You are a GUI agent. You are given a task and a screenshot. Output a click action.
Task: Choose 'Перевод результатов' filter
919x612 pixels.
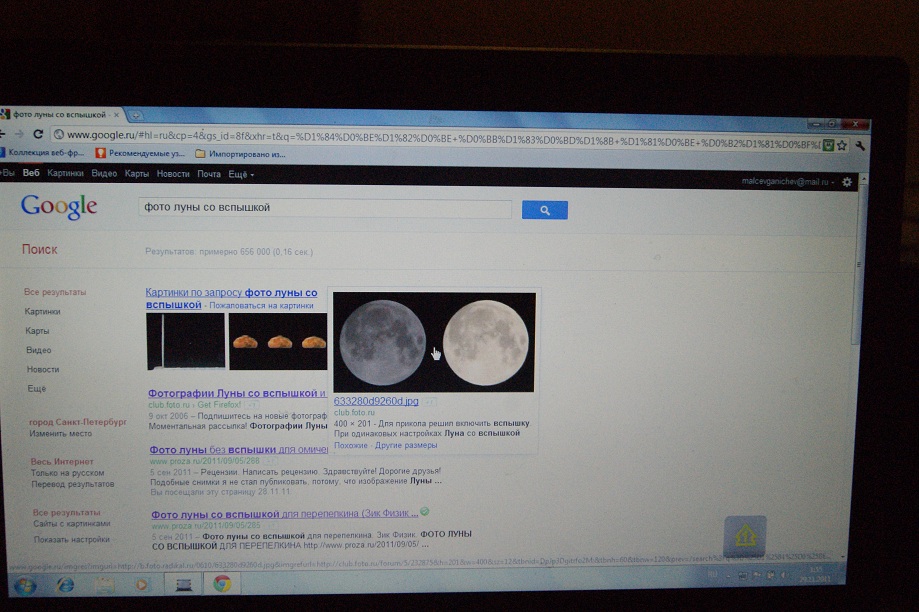point(73,484)
